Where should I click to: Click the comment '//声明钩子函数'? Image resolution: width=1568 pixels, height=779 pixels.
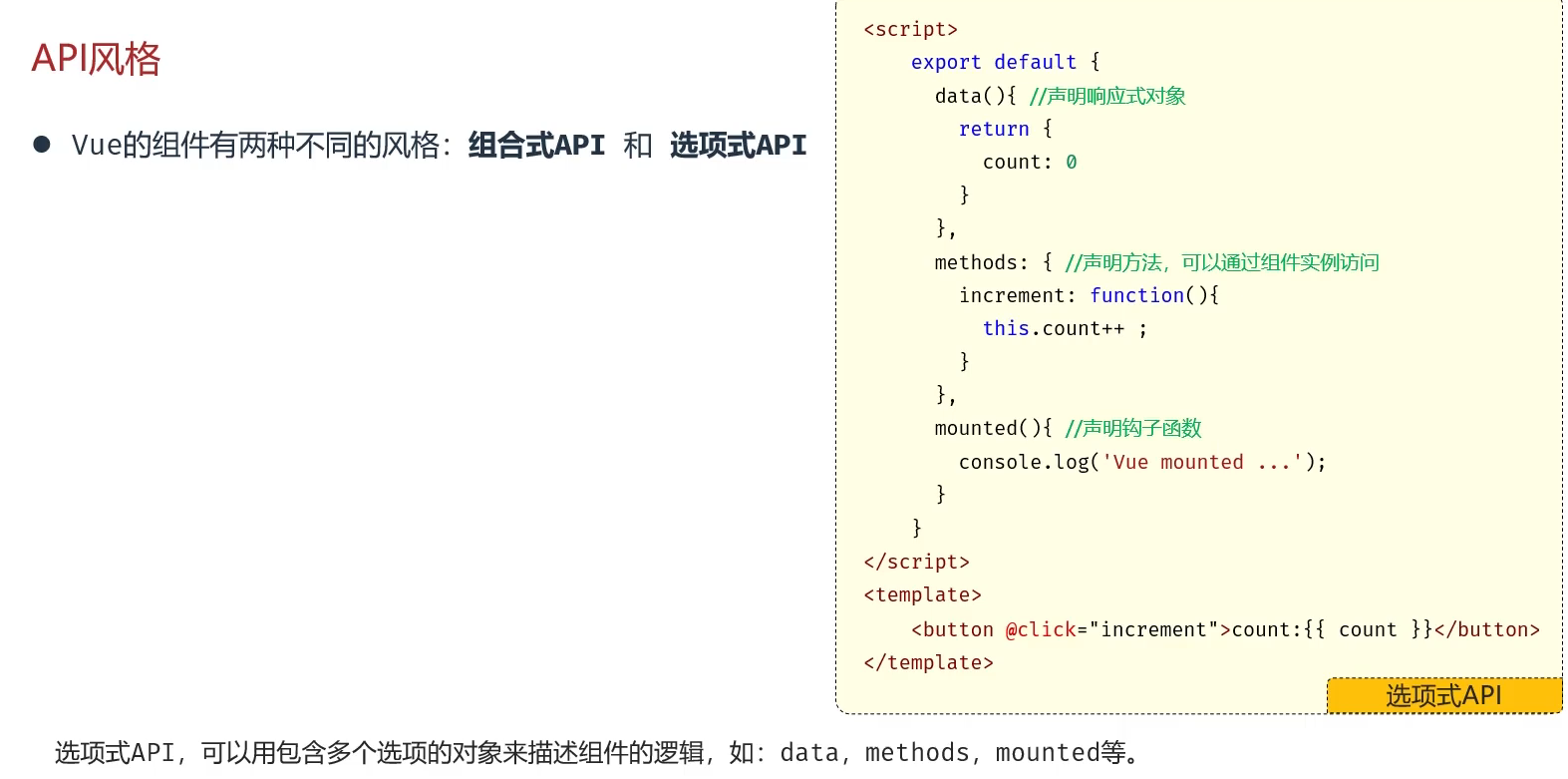1133,428
